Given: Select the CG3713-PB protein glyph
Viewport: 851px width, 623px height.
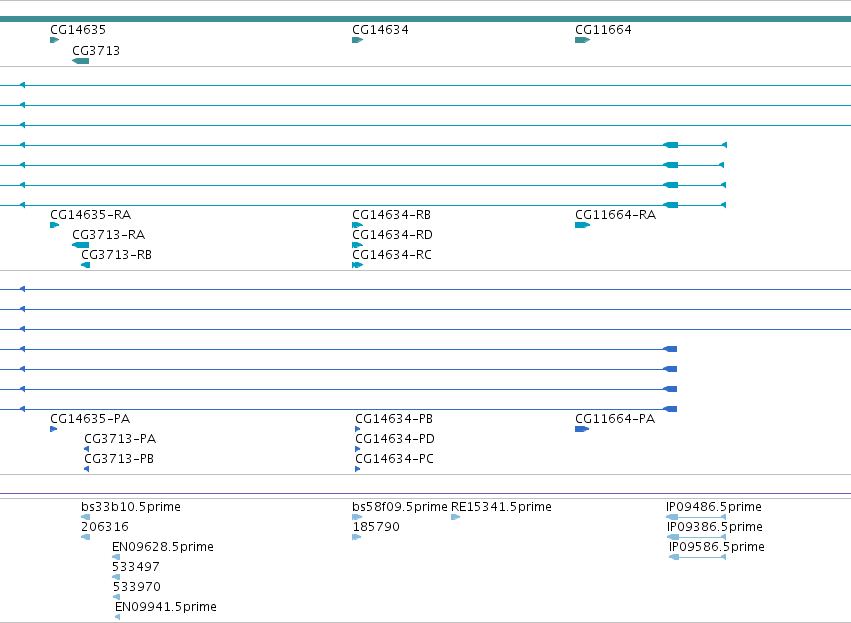Looking at the screenshot, I should pos(86,469).
